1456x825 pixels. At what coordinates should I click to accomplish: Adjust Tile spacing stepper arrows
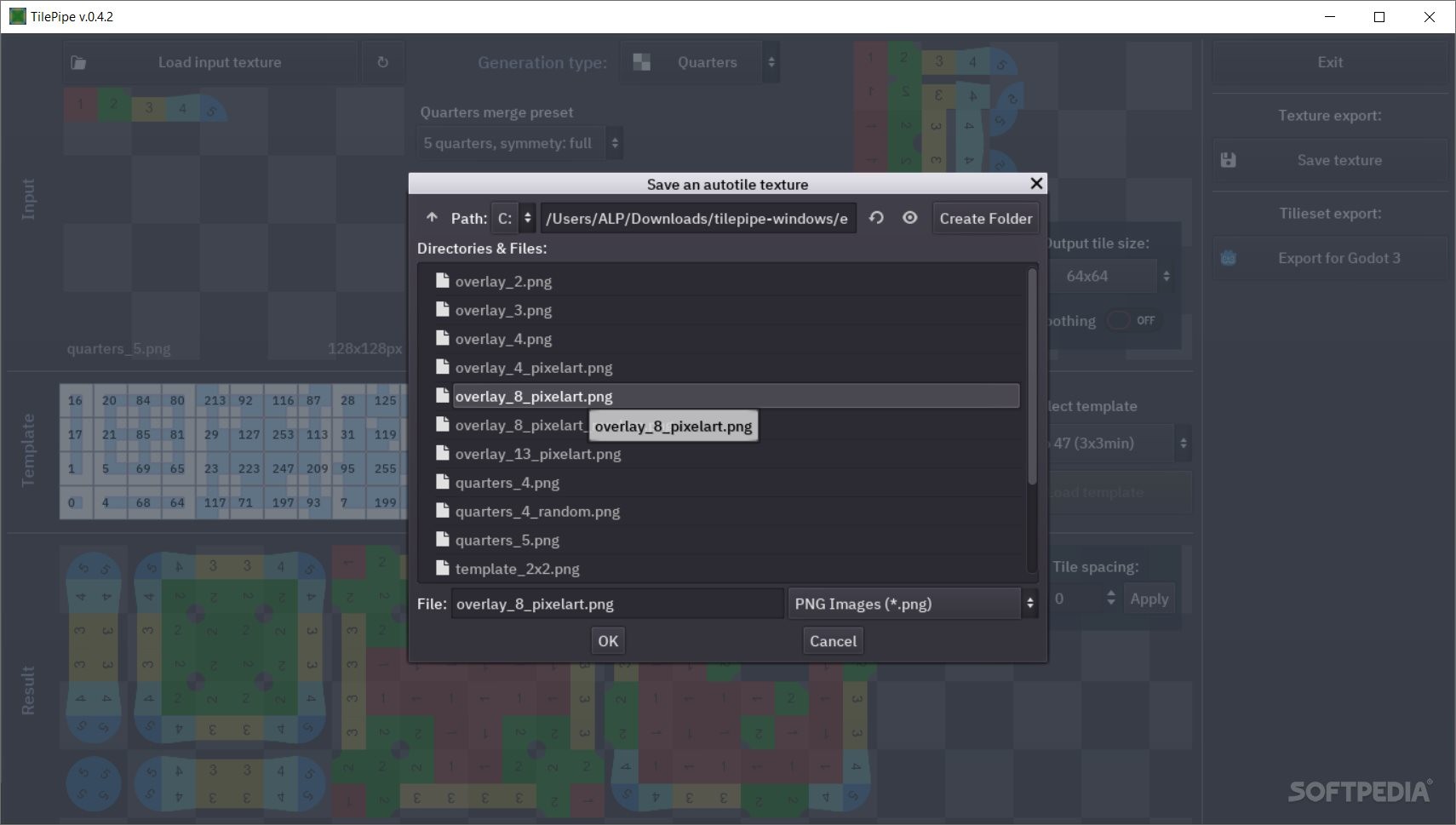pyautogui.click(x=1110, y=599)
